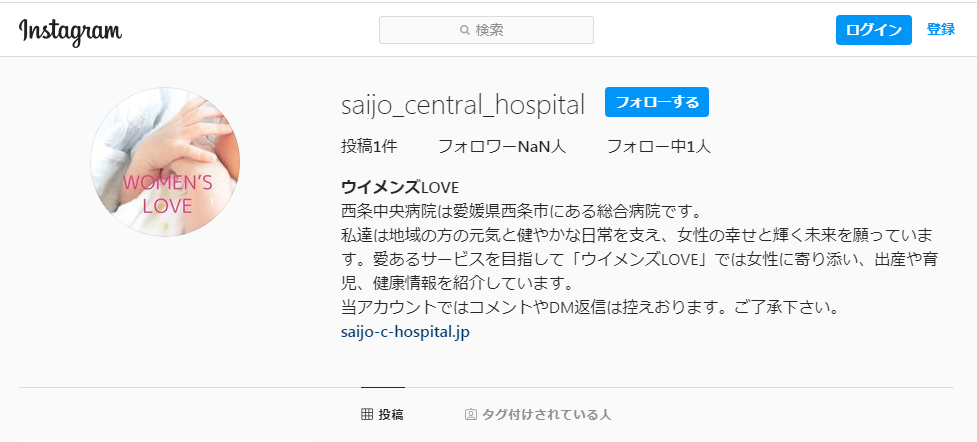Image resolution: width=977 pixels, height=442 pixels.
Task: Click the 投稿1件 post count
Action: 369,147
